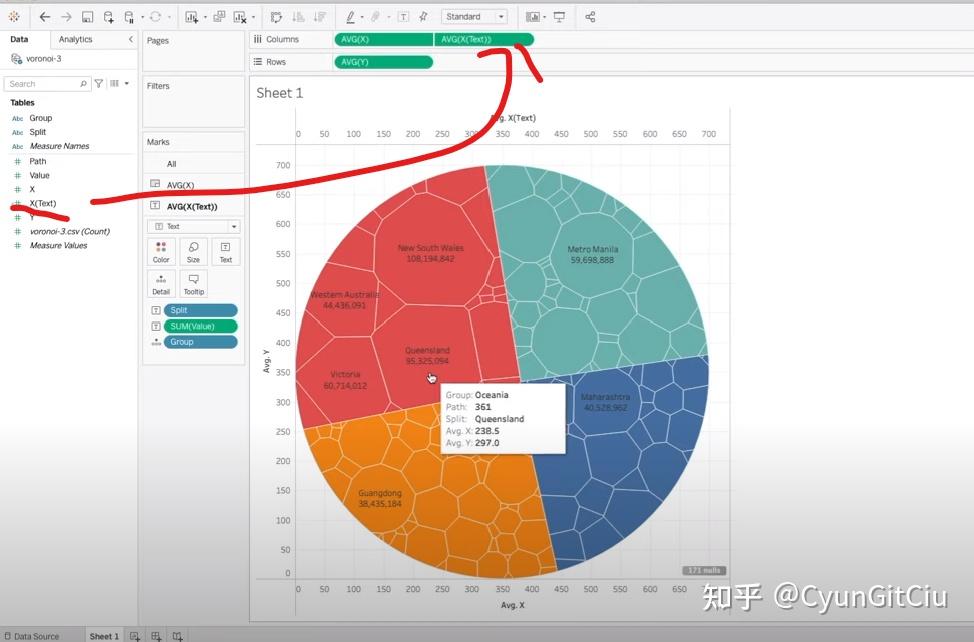Click the Color marks button
Viewport: 974px width, 642px height.
(161, 252)
